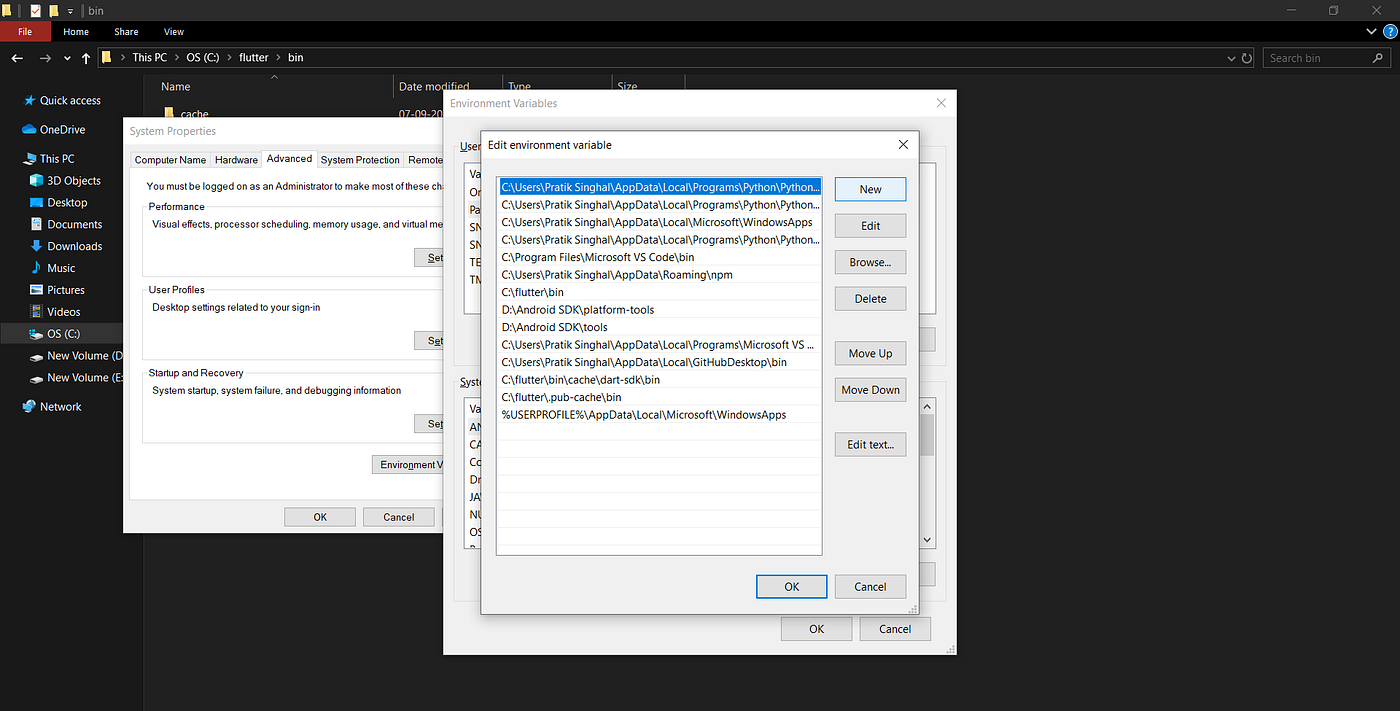Collapse the ribbon using the chevron

1370,31
